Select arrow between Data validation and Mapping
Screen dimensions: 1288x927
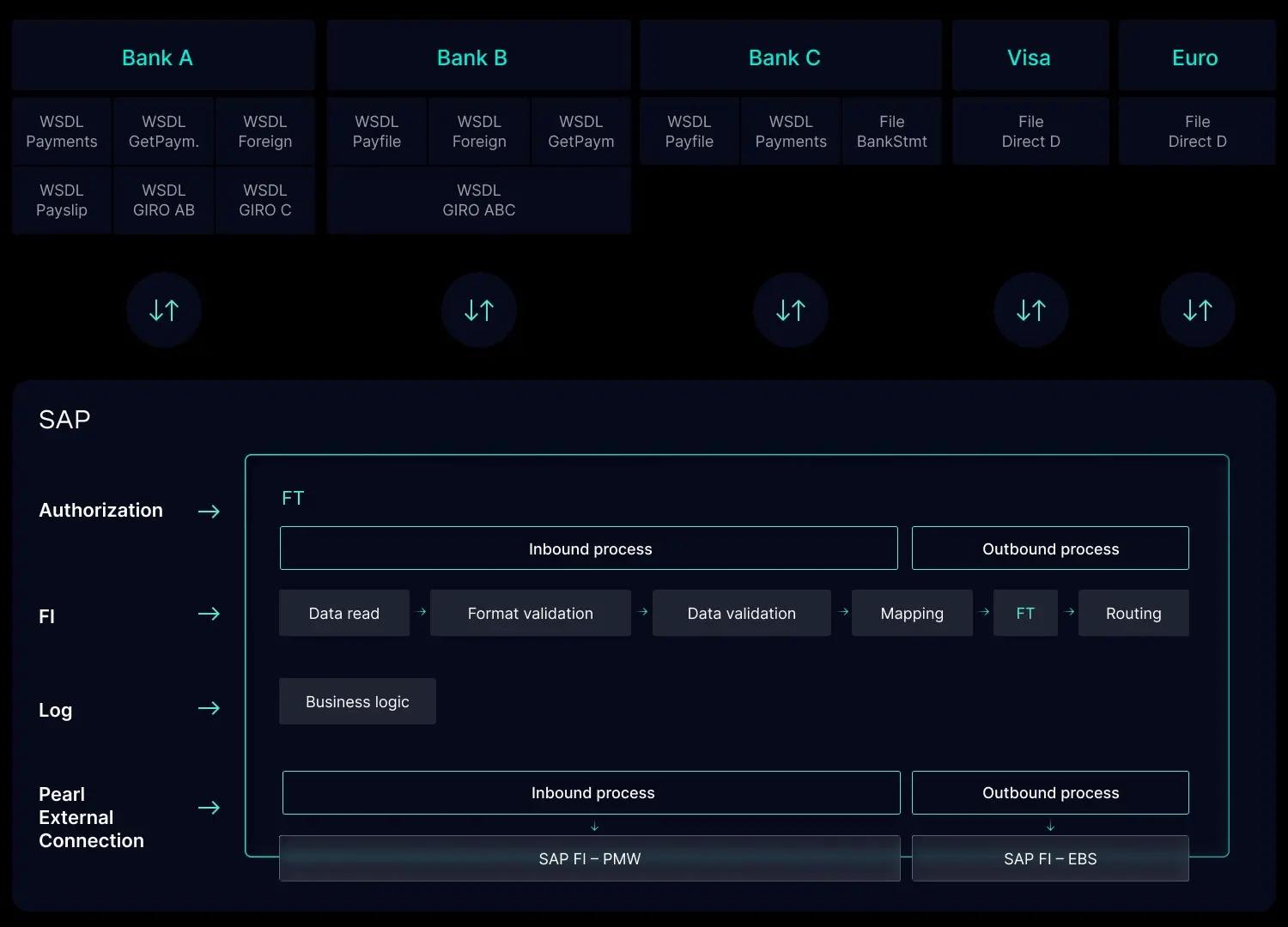coord(843,612)
